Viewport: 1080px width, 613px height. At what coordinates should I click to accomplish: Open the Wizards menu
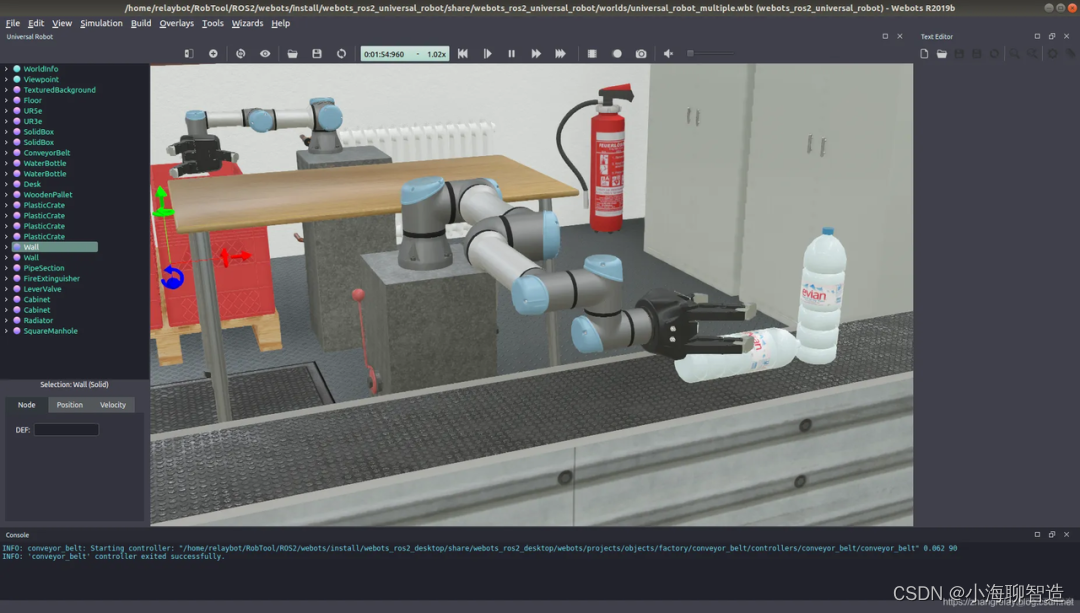(x=247, y=23)
